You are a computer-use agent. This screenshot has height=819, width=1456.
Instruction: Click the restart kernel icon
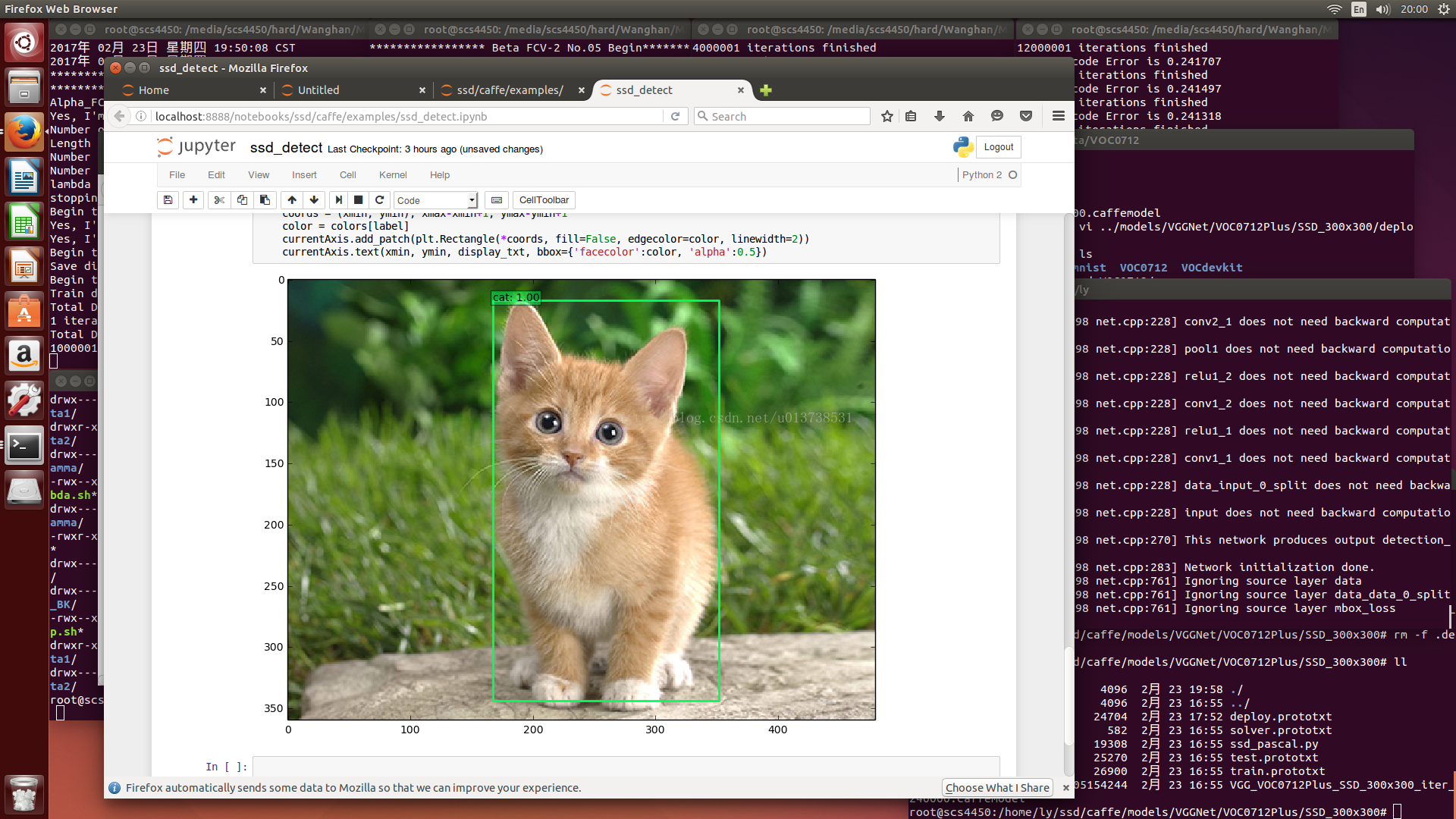[x=379, y=200]
